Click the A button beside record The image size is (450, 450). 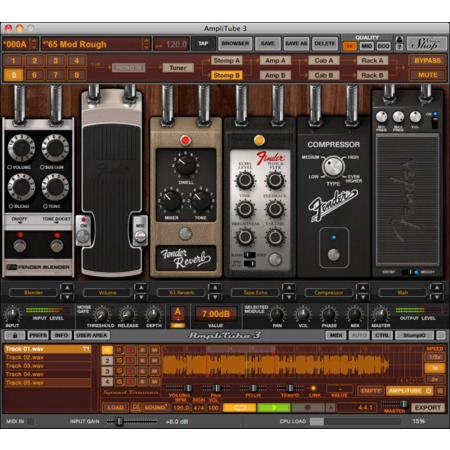(x=331, y=408)
